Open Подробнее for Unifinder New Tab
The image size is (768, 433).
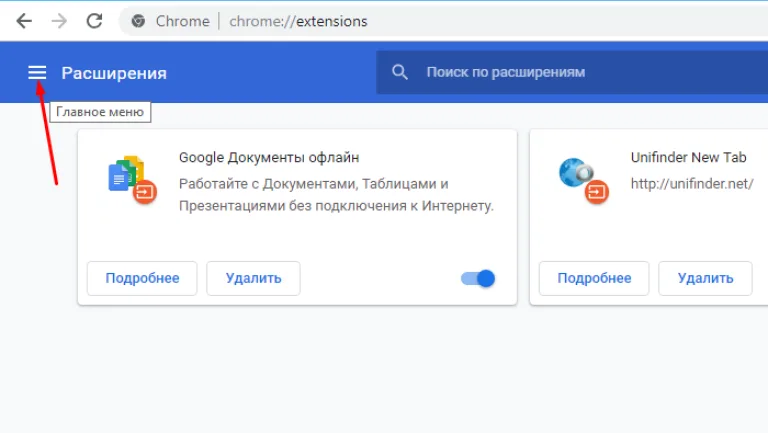[x=594, y=278]
